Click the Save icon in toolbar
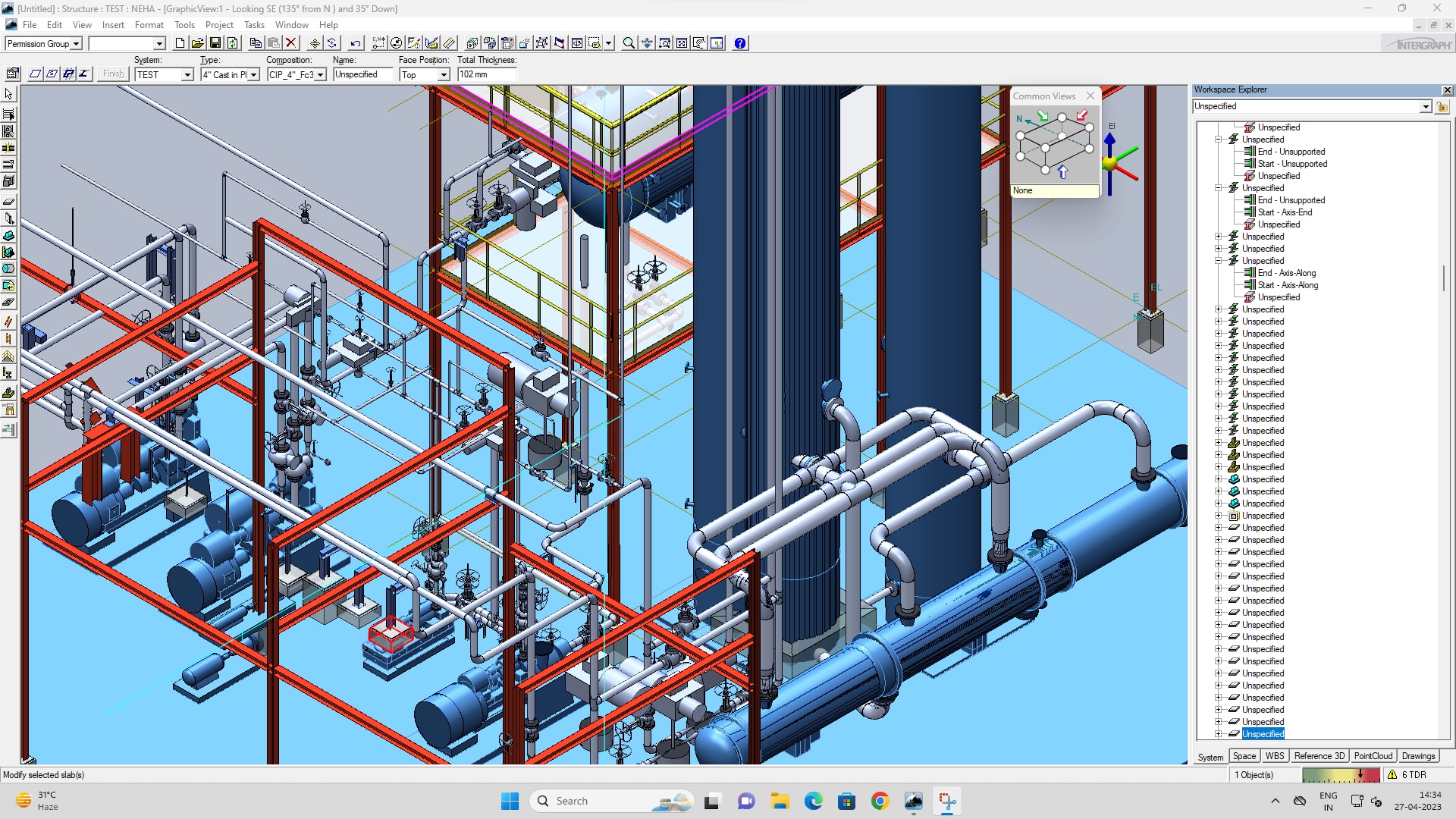The width and height of the screenshot is (1456, 819). click(215, 43)
